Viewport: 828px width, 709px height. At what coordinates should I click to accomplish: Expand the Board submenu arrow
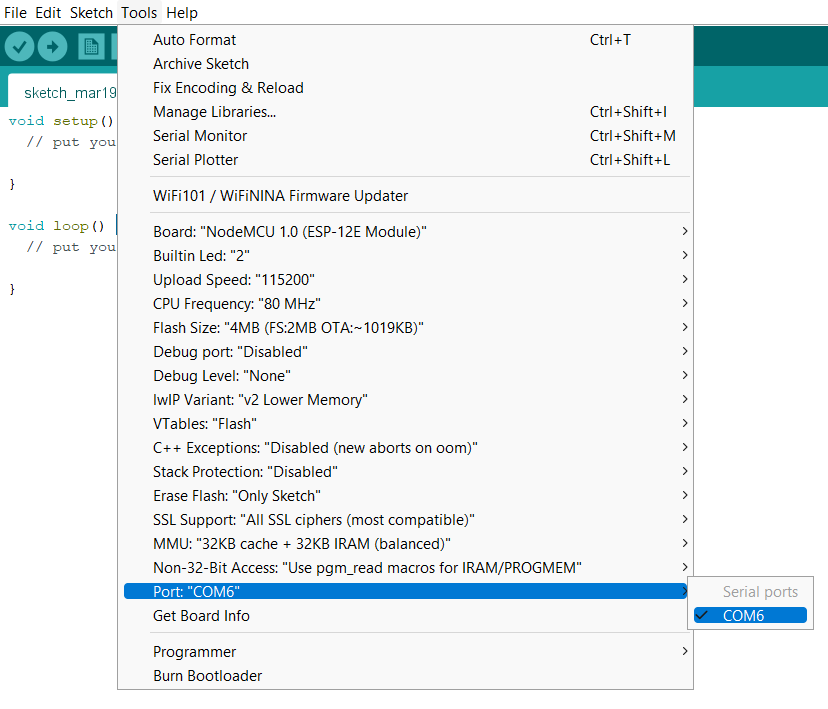click(x=684, y=232)
